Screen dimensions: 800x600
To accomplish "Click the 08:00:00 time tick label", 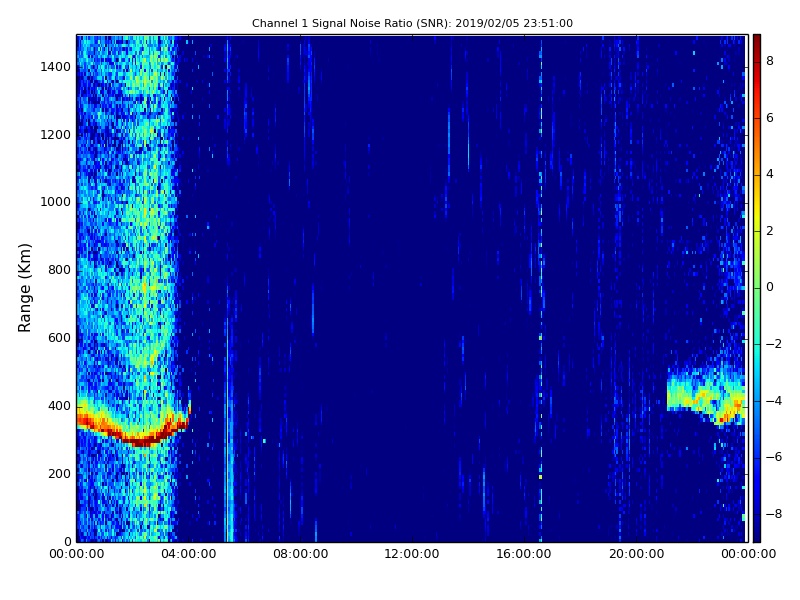I will click(x=301, y=554).
